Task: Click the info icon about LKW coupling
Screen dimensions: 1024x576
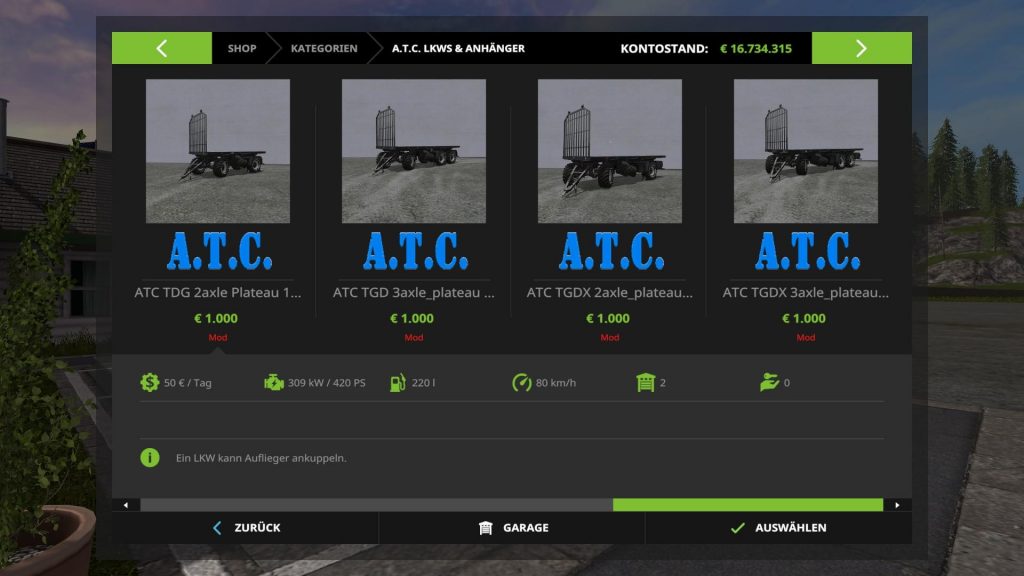Action: [150, 457]
